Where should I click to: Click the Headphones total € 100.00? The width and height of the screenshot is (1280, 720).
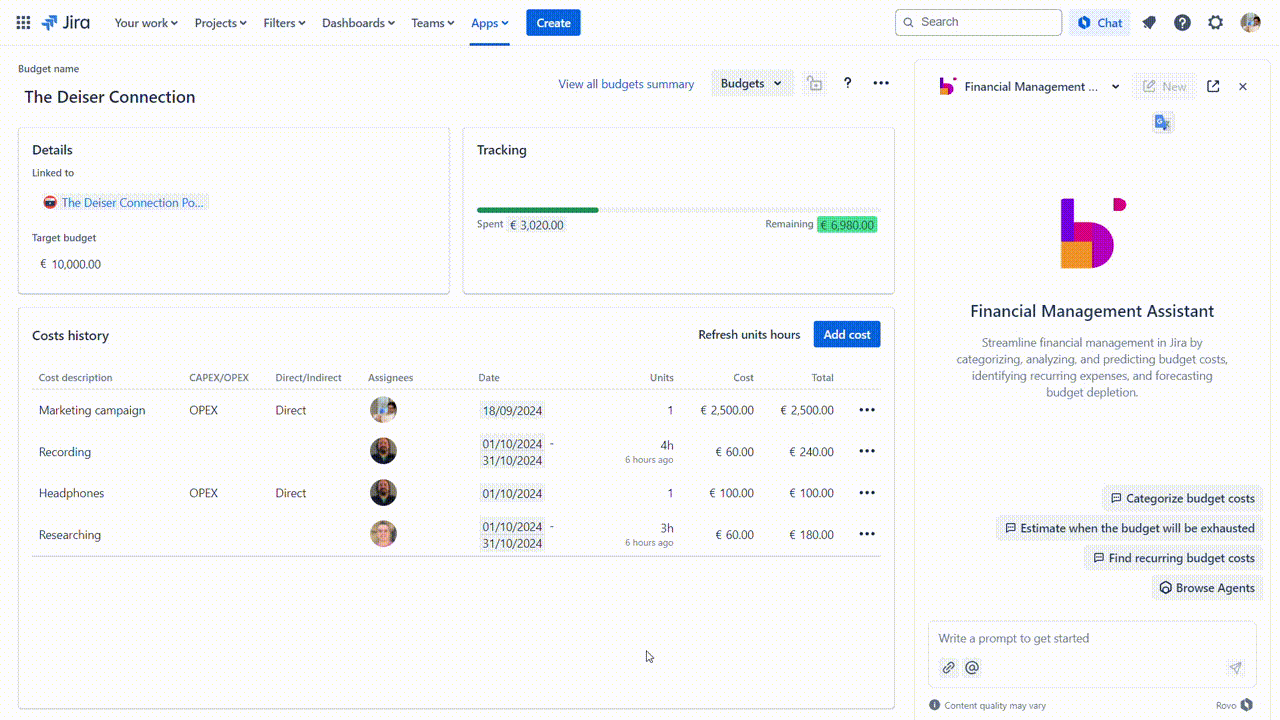coord(811,493)
